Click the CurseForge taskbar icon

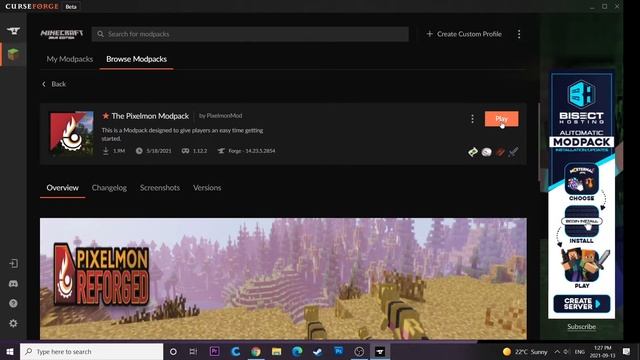[x=380, y=351]
